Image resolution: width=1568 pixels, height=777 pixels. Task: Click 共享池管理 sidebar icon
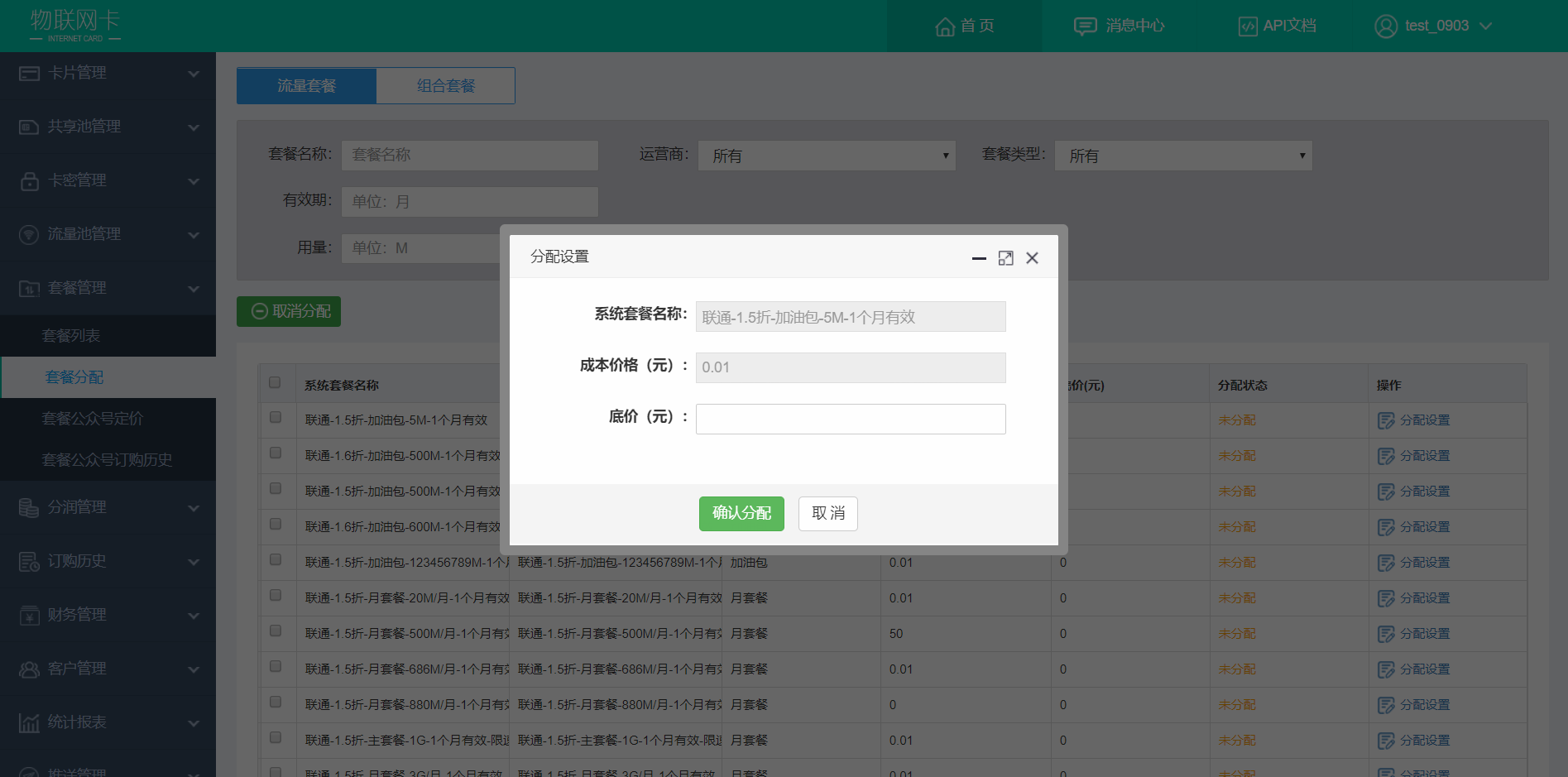coord(29,127)
